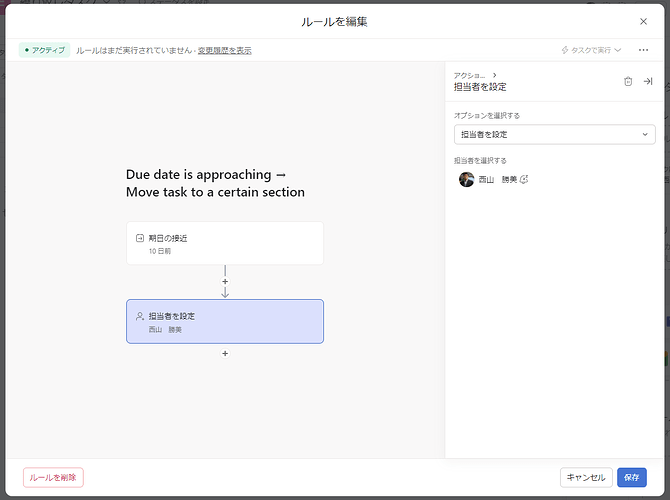670x500 pixels.
Task: Add an action with the bottom plus button
Action: click(225, 353)
